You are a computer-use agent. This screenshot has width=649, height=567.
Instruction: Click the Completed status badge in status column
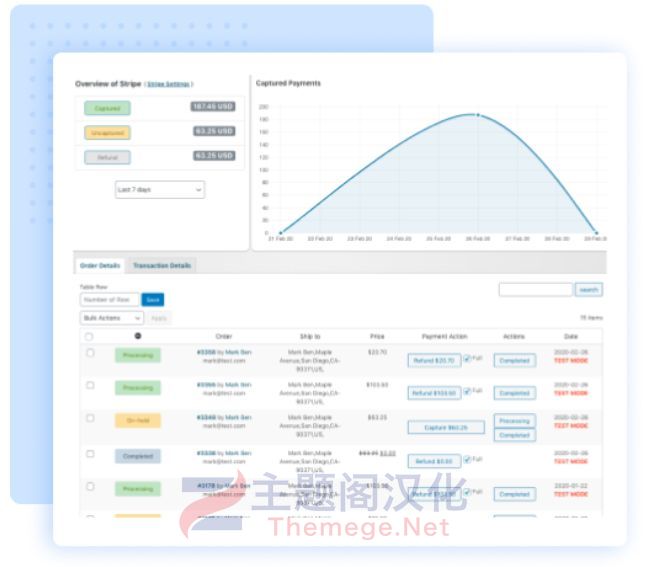pos(138,456)
